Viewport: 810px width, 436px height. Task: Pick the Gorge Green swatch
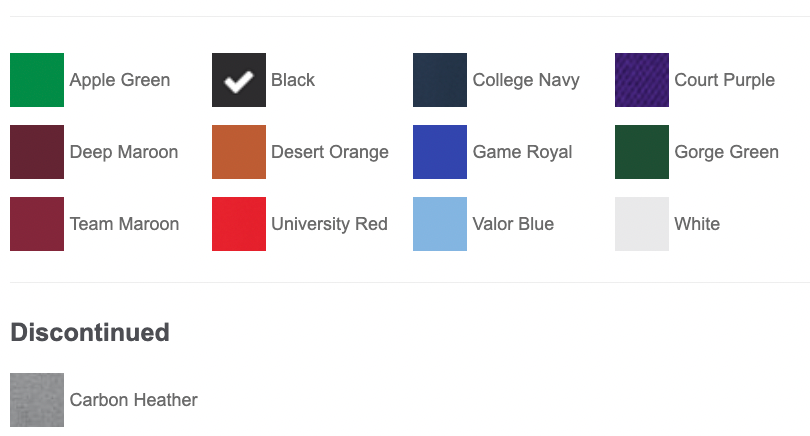click(x=642, y=152)
